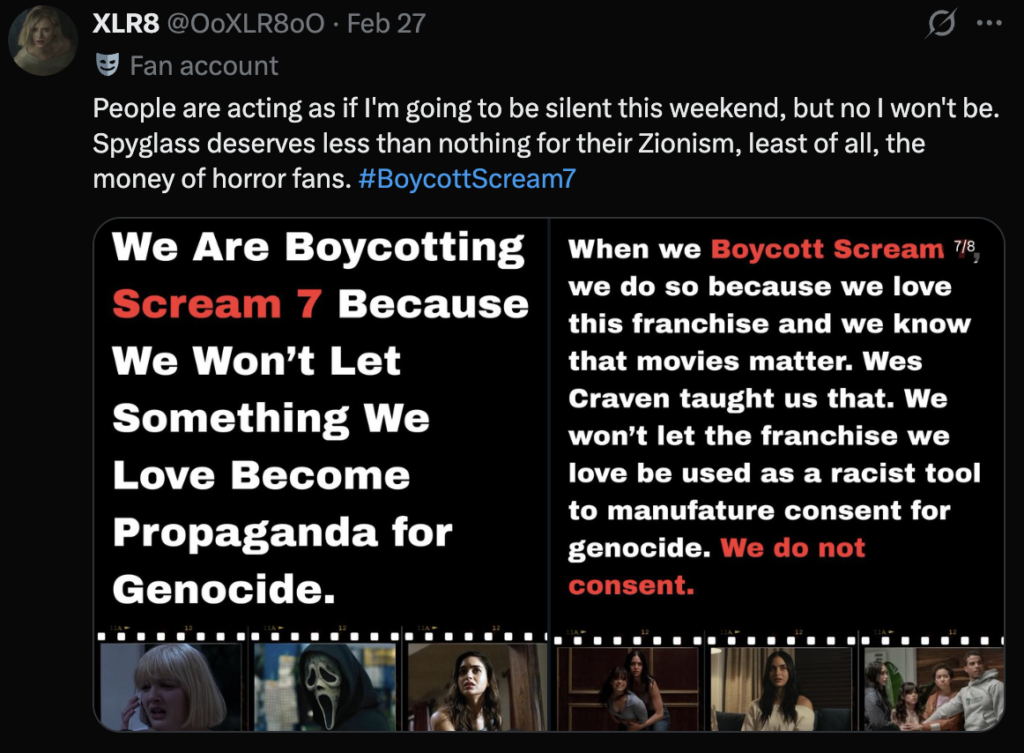The height and width of the screenshot is (753, 1024).
Task: Click the Ghostface mask film frame
Action: (x=325, y=687)
